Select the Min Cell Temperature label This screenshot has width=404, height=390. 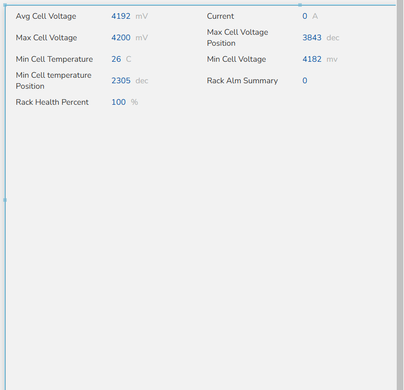pyautogui.click(x=54, y=59)
